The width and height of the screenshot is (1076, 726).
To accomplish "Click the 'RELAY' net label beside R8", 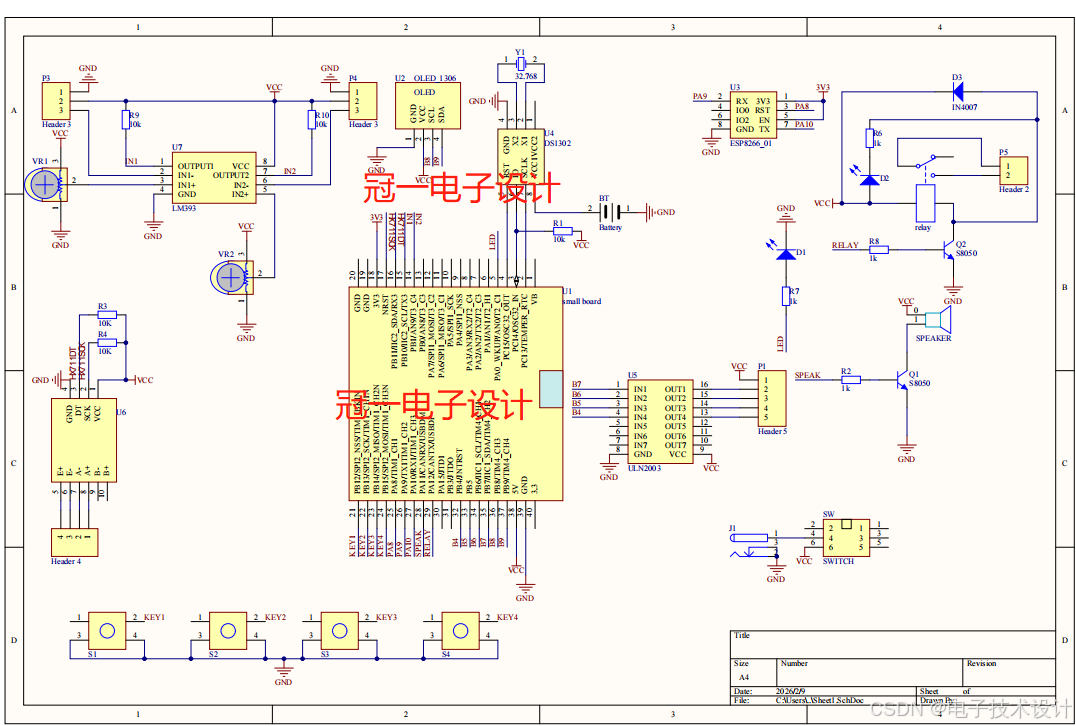I will coord(845,246).
